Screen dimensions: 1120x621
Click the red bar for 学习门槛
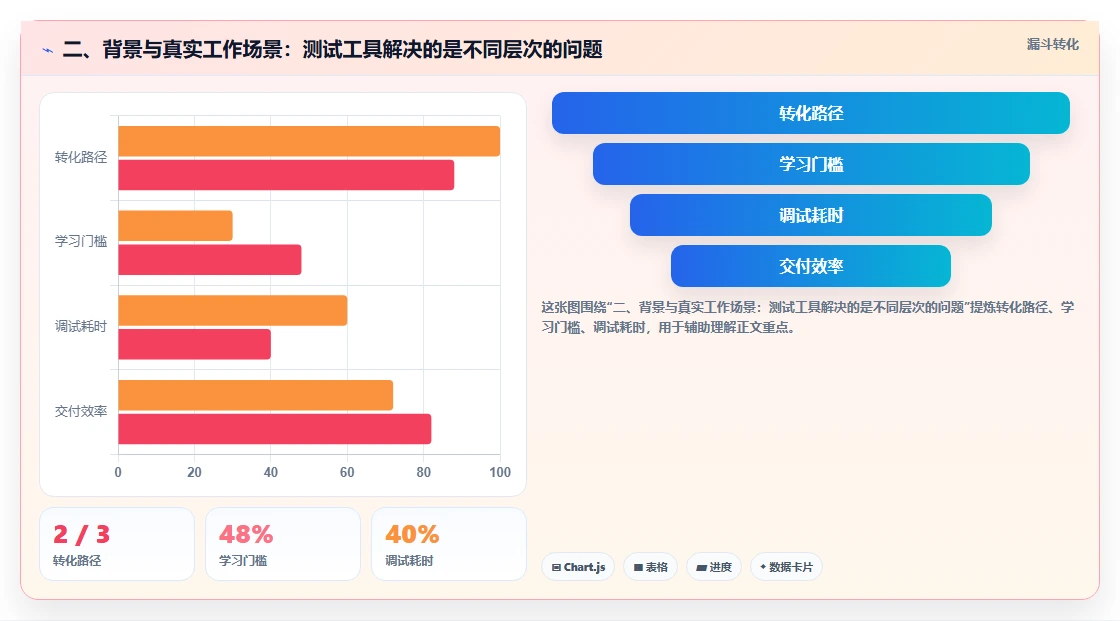(210, 259)
